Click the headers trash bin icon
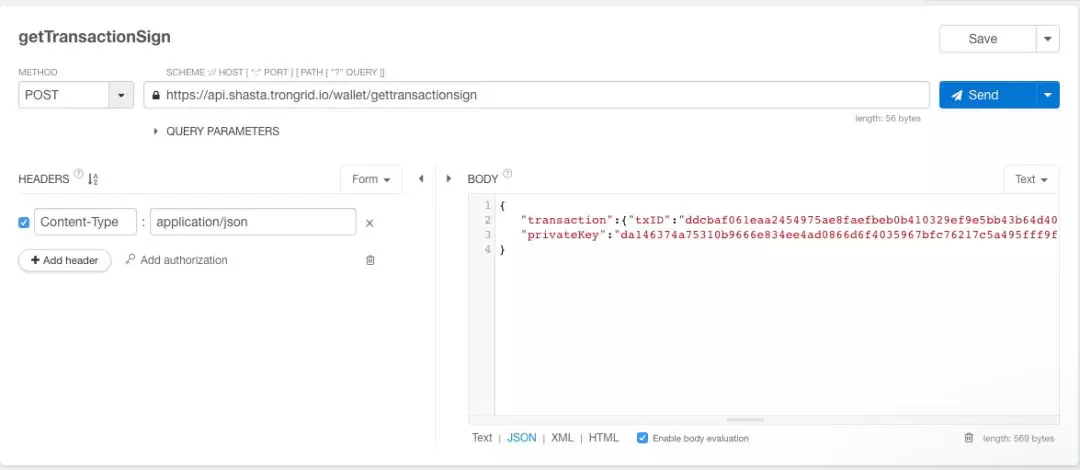Image resolution: width=1080 pixels, height=470 pixels. [x=370, y=260]
